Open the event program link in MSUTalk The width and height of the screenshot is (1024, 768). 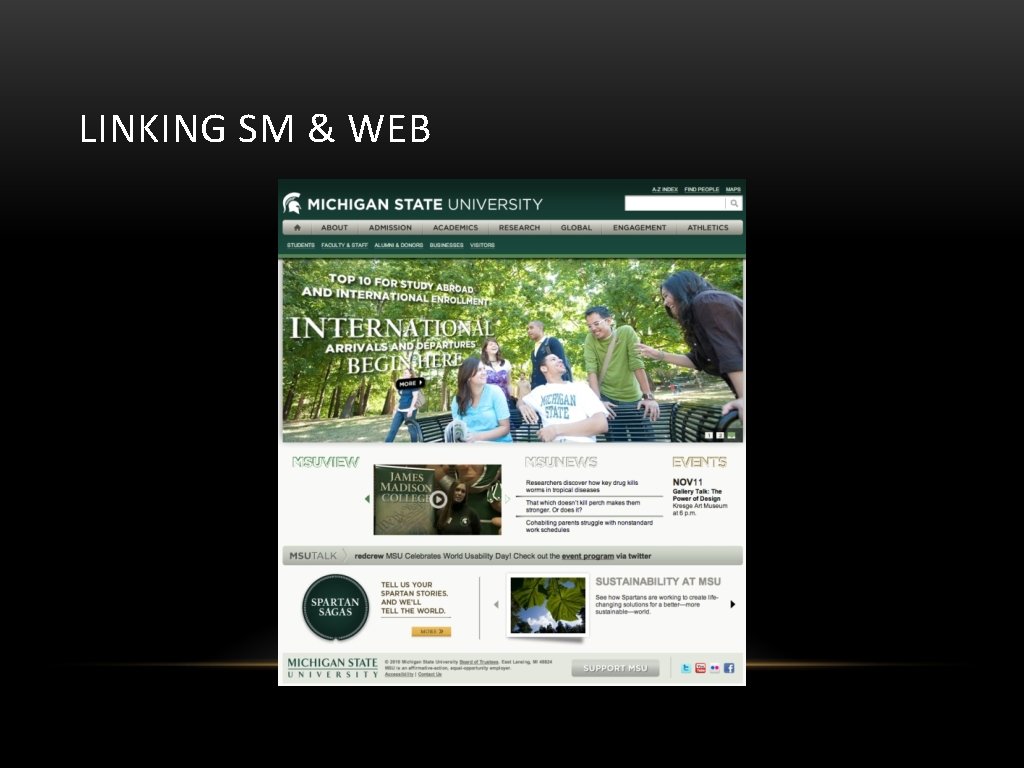pos(588,556)
